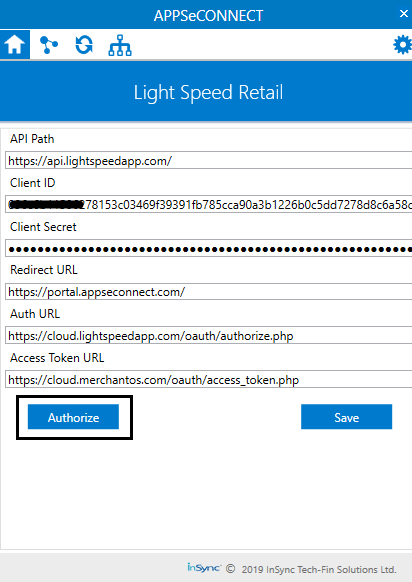Click the InSync logo in footer
This screenshot has height=582, width=412.
(x=204, y=568)
